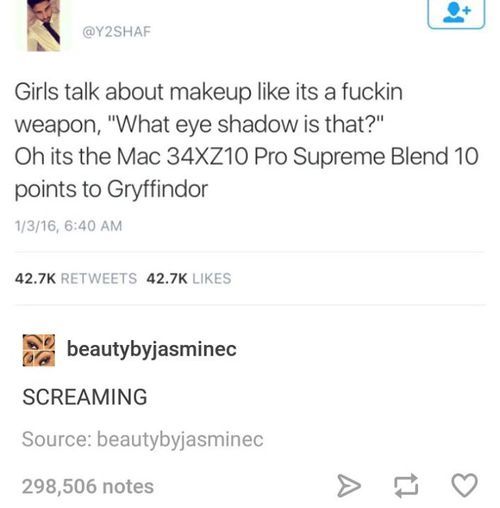Open Source: beautybyjasminec link
This screenshot has width=500, height=508.
(x=143, y=439)
